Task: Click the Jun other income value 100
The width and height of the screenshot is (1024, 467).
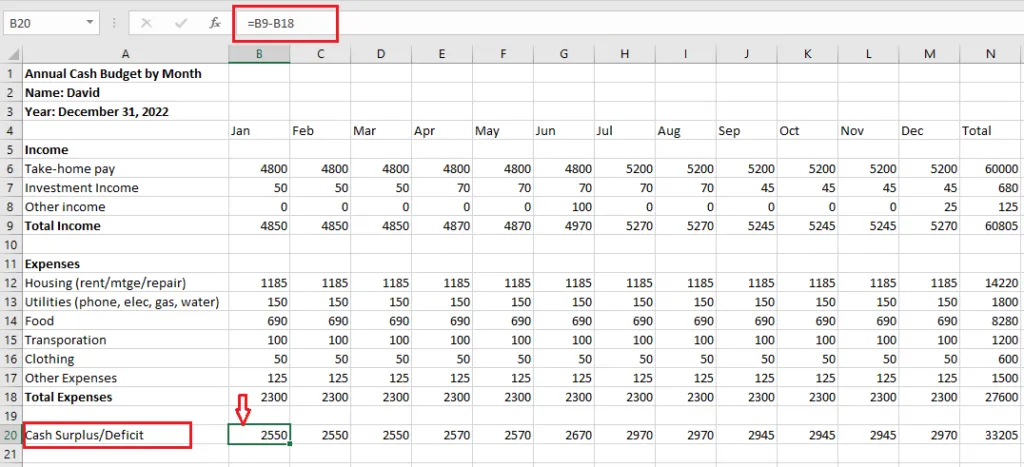Action: point(564,206)
